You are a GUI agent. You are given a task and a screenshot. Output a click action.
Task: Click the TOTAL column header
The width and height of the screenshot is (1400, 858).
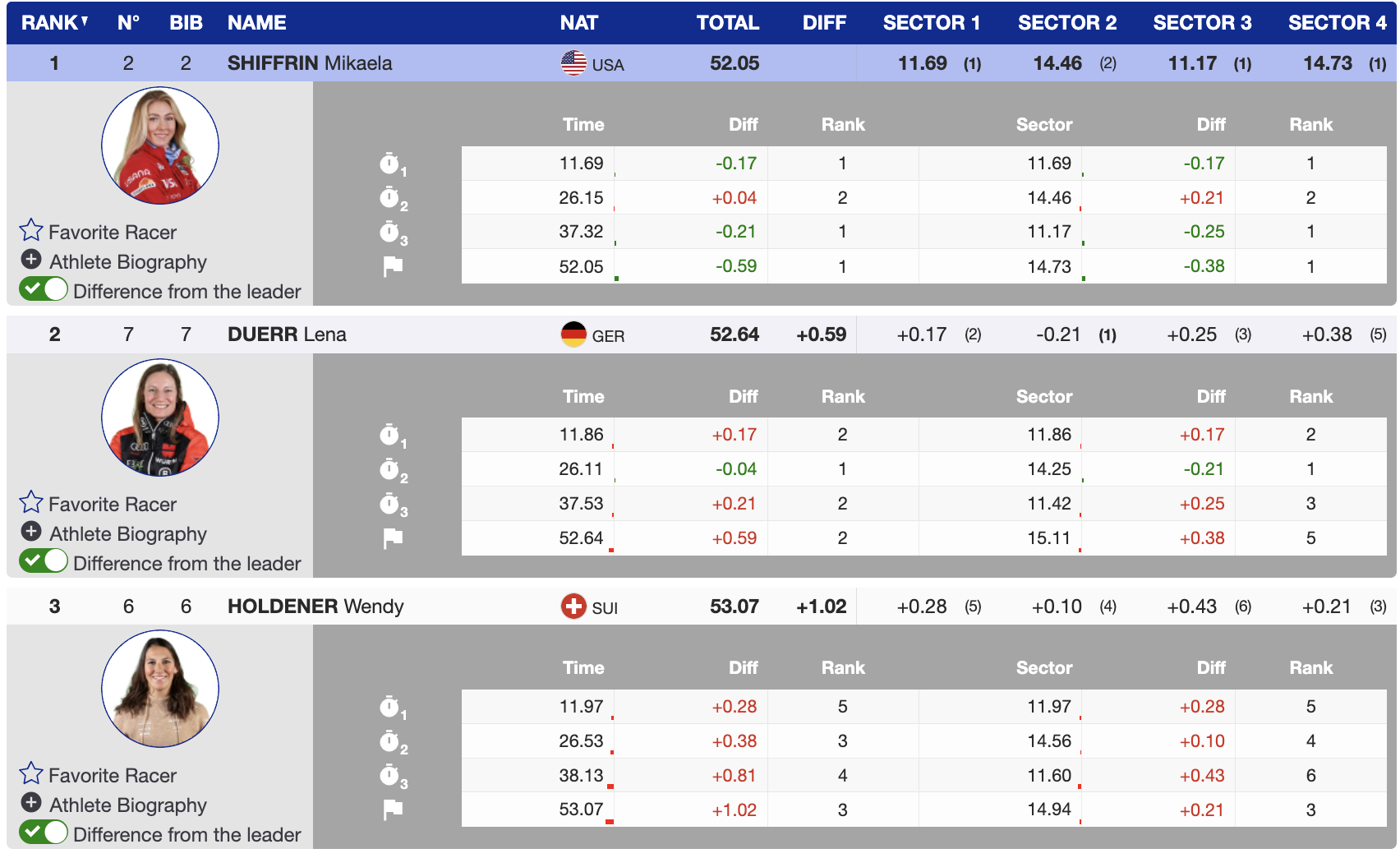coord(727,23)
